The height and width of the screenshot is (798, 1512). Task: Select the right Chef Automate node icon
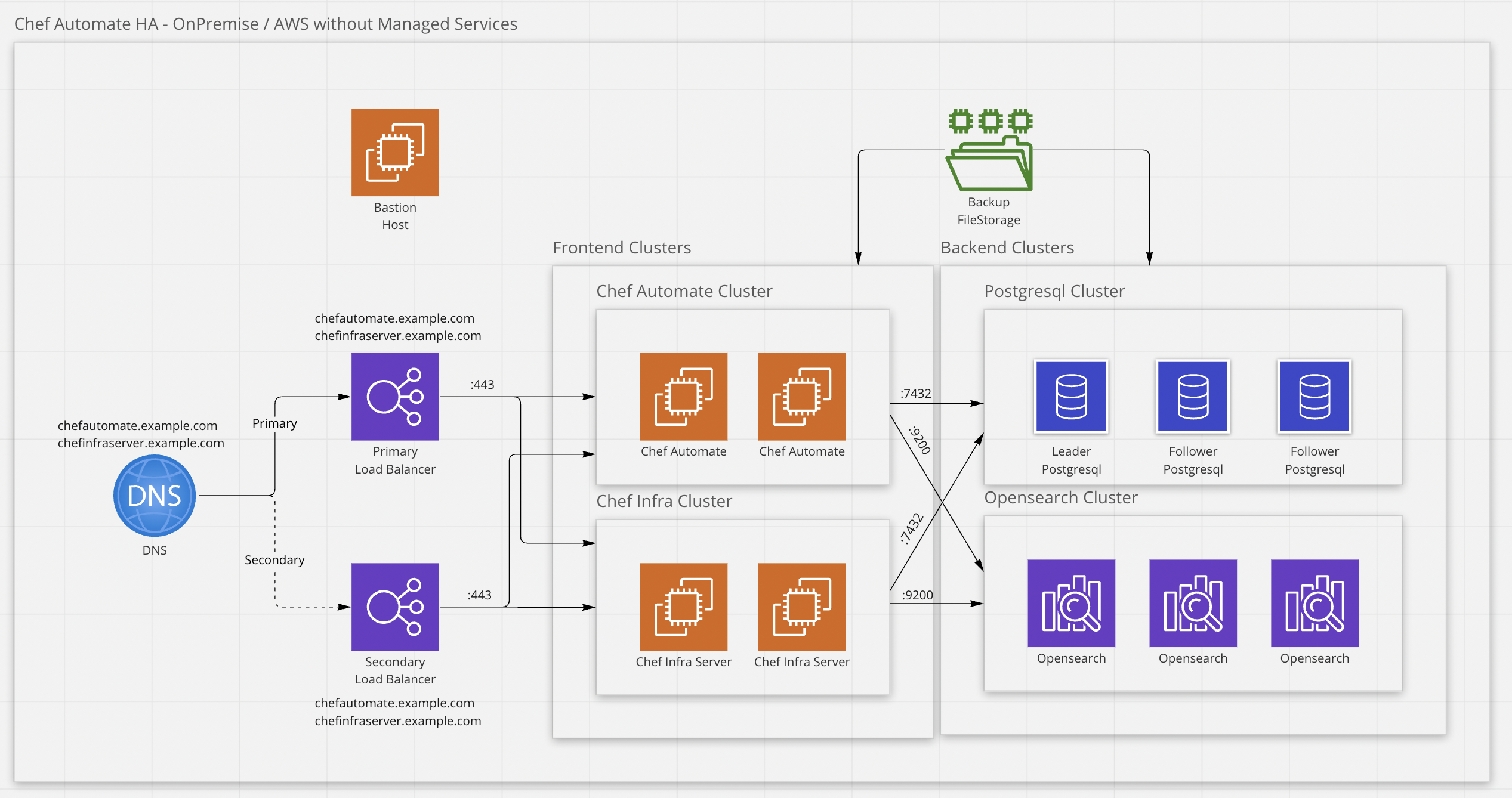(802, 397)
